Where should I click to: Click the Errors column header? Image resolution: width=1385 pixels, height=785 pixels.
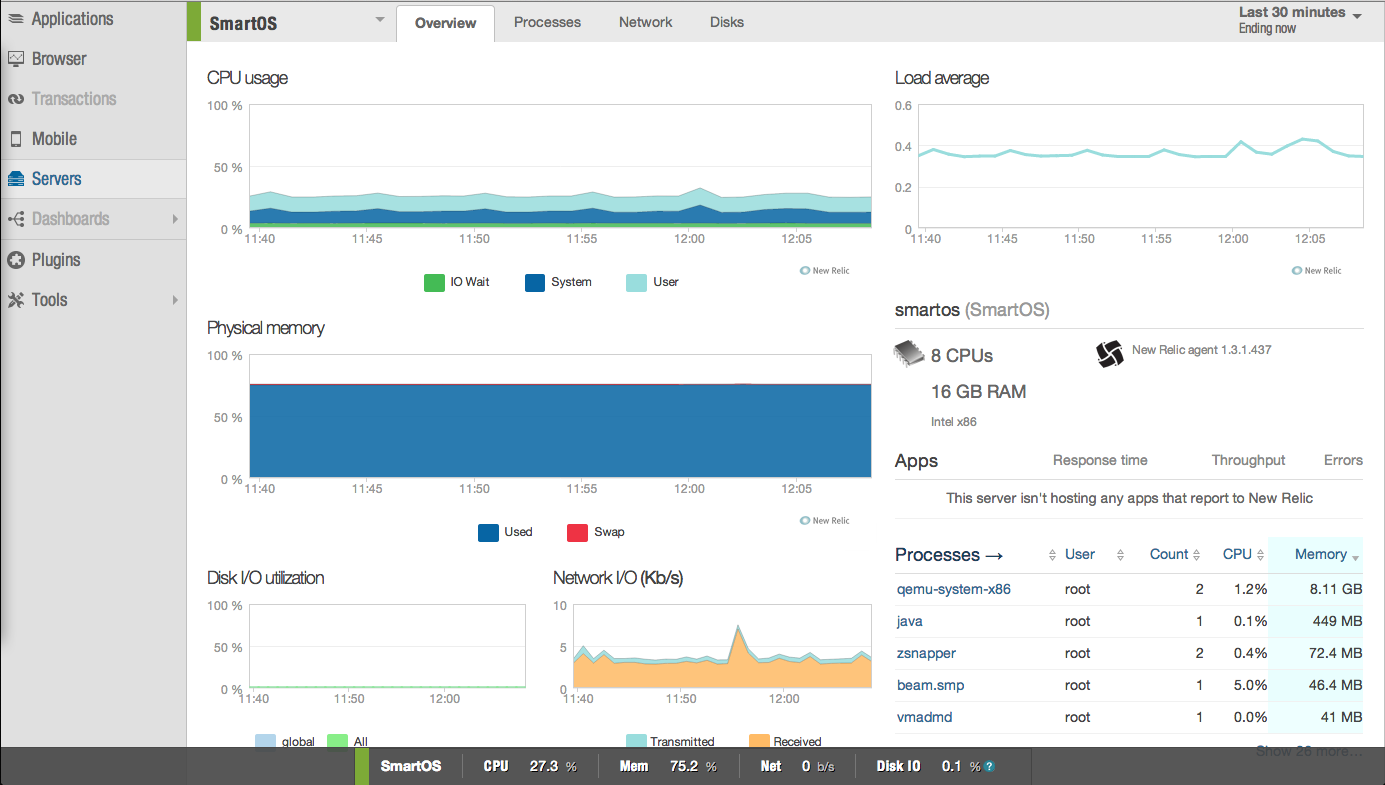pos(1343,460)
